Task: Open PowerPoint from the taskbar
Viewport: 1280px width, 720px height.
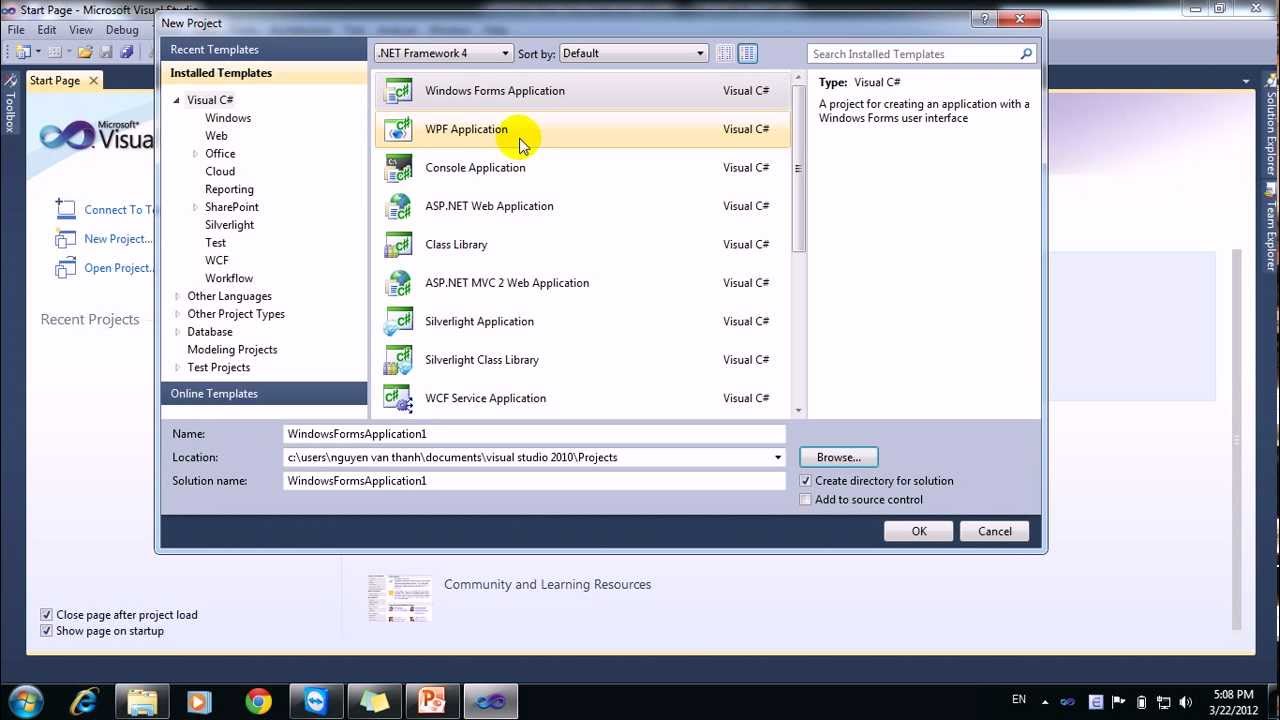Action: click(432, 701)
